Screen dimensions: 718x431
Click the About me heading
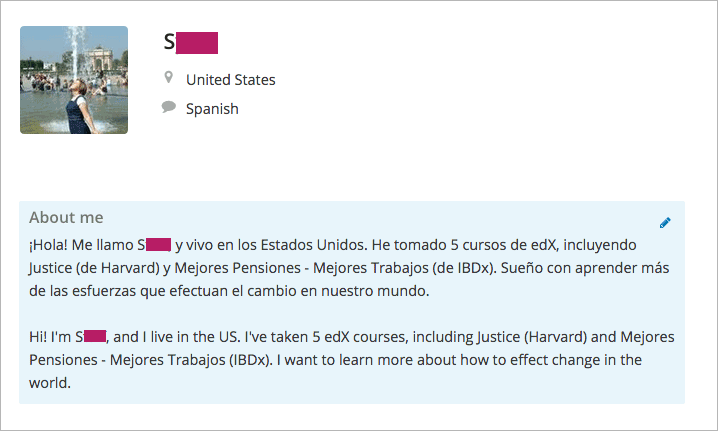click(x=66, y=217)
